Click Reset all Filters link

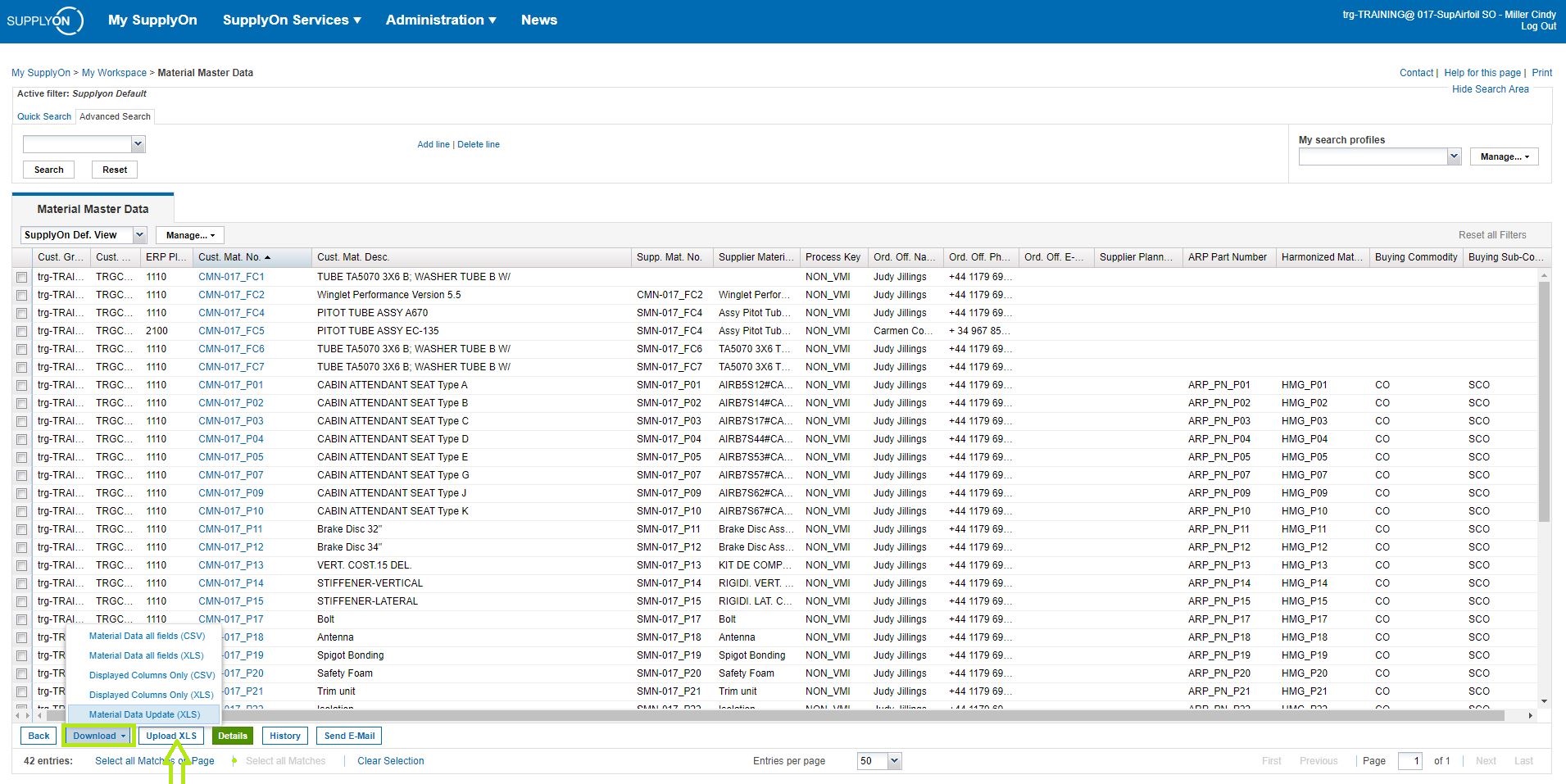coord(1492,235)
